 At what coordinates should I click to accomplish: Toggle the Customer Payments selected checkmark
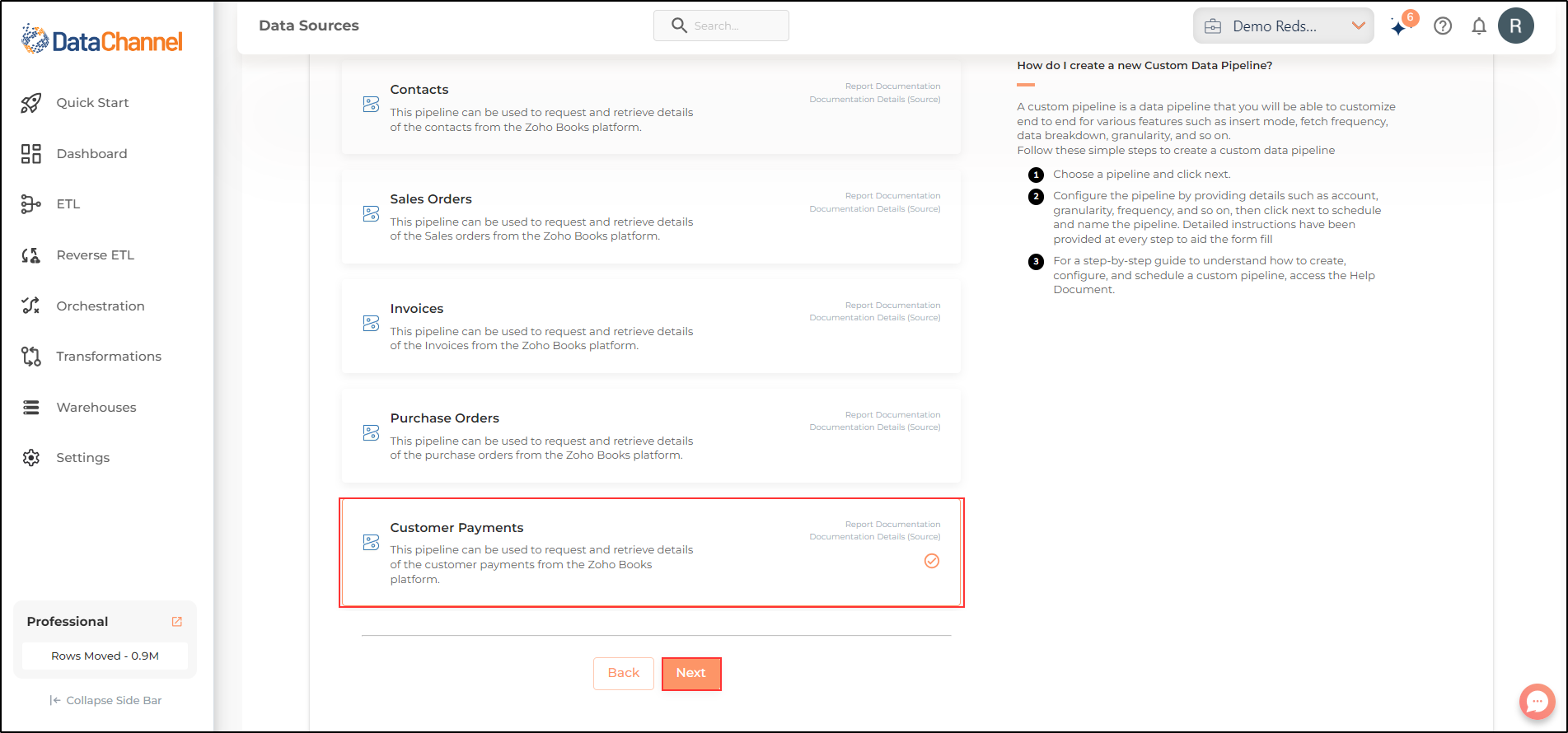pos(932,561)
